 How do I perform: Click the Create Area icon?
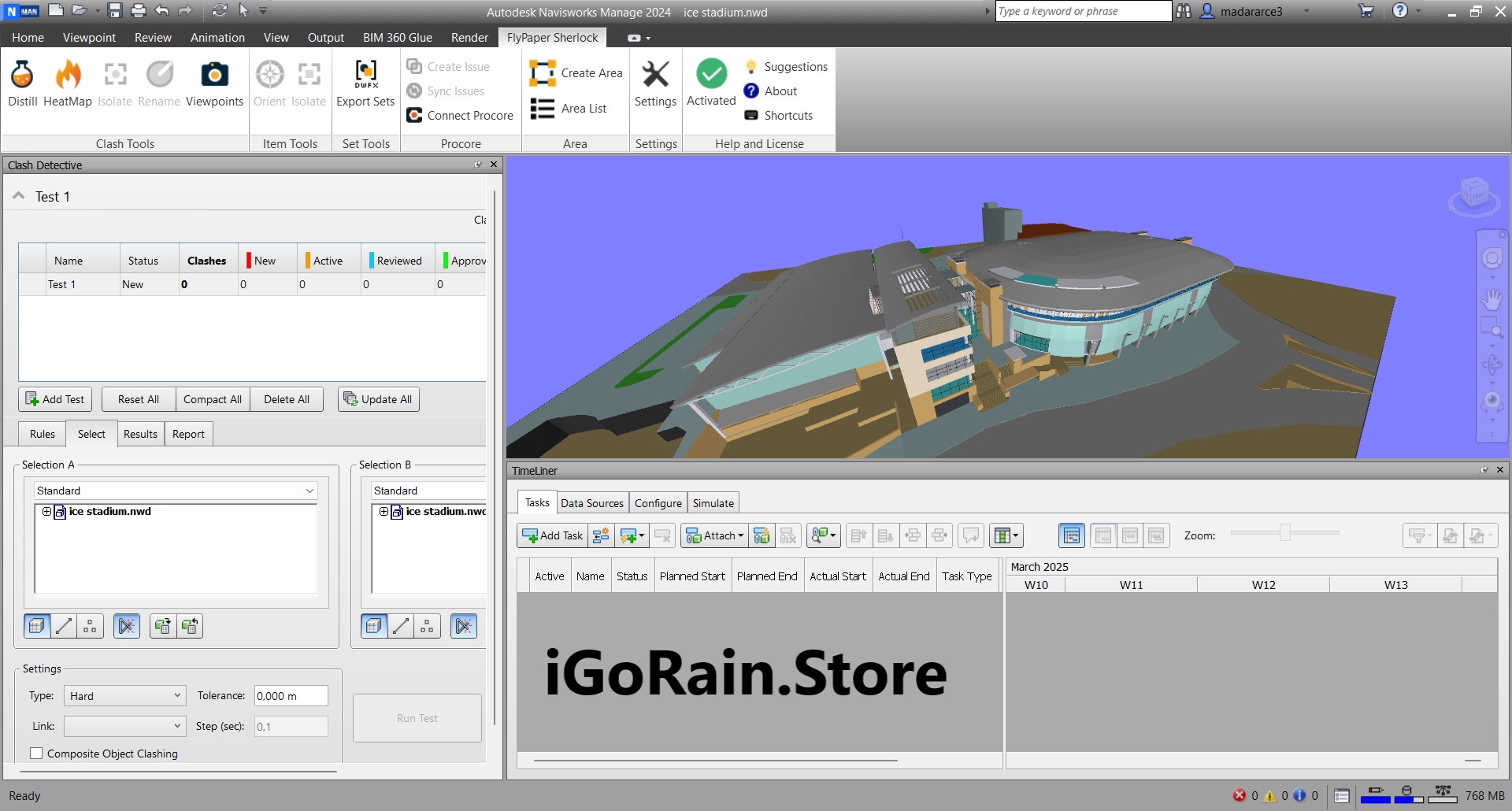543,73
